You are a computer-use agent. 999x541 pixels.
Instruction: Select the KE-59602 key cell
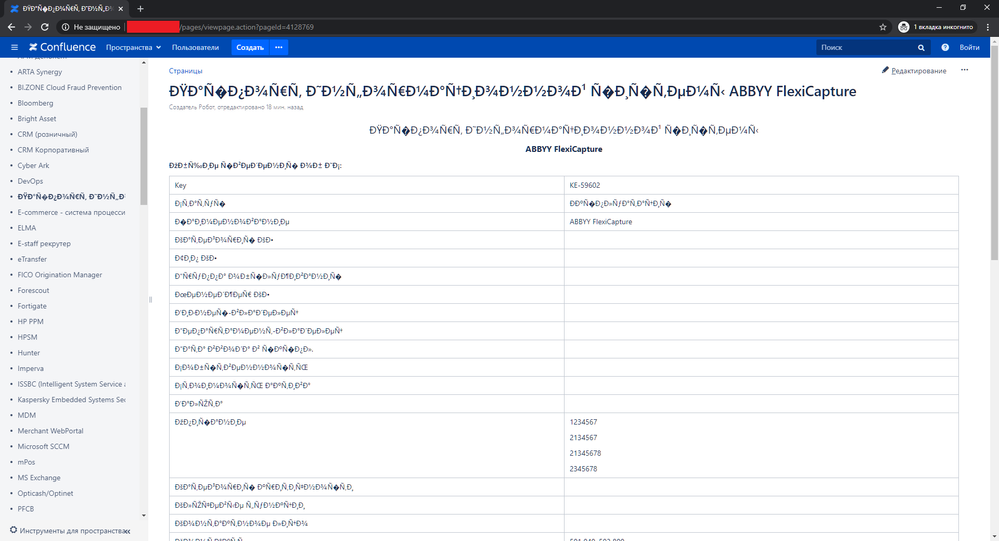pyautogui.click(x=761, y=185)
